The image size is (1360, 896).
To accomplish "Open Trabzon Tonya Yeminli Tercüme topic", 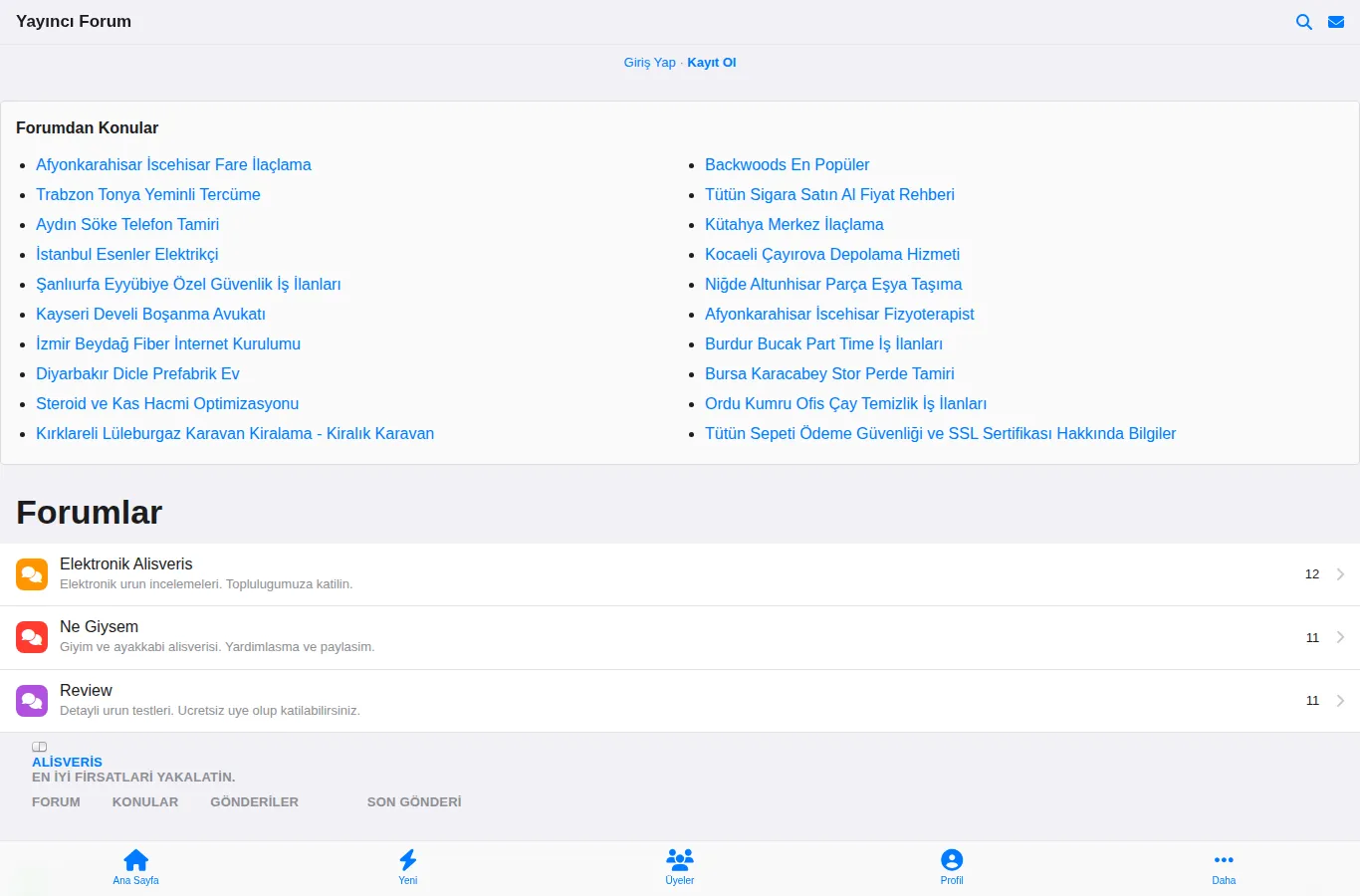I will 148,194.
